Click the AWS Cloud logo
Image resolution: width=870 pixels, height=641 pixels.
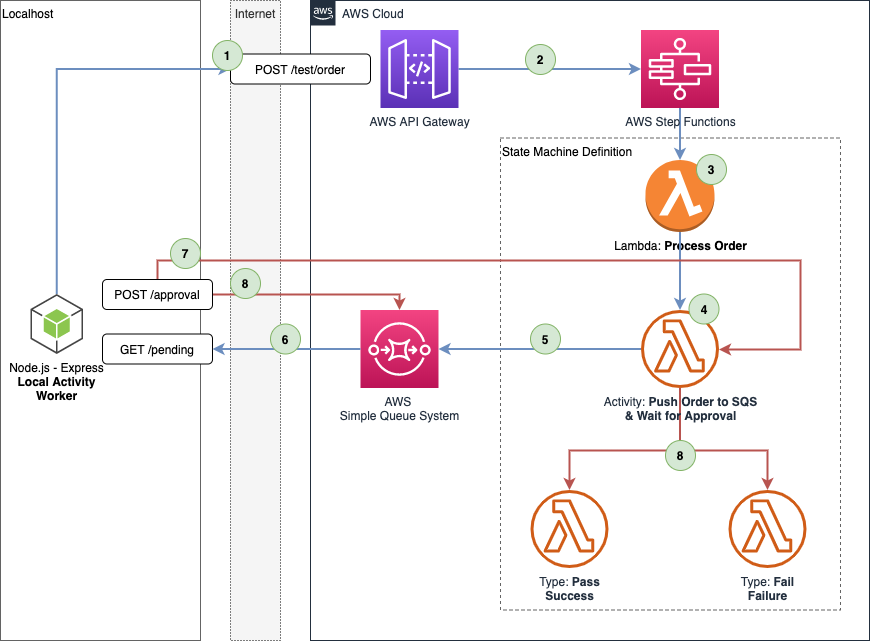(x=323, y=13)
